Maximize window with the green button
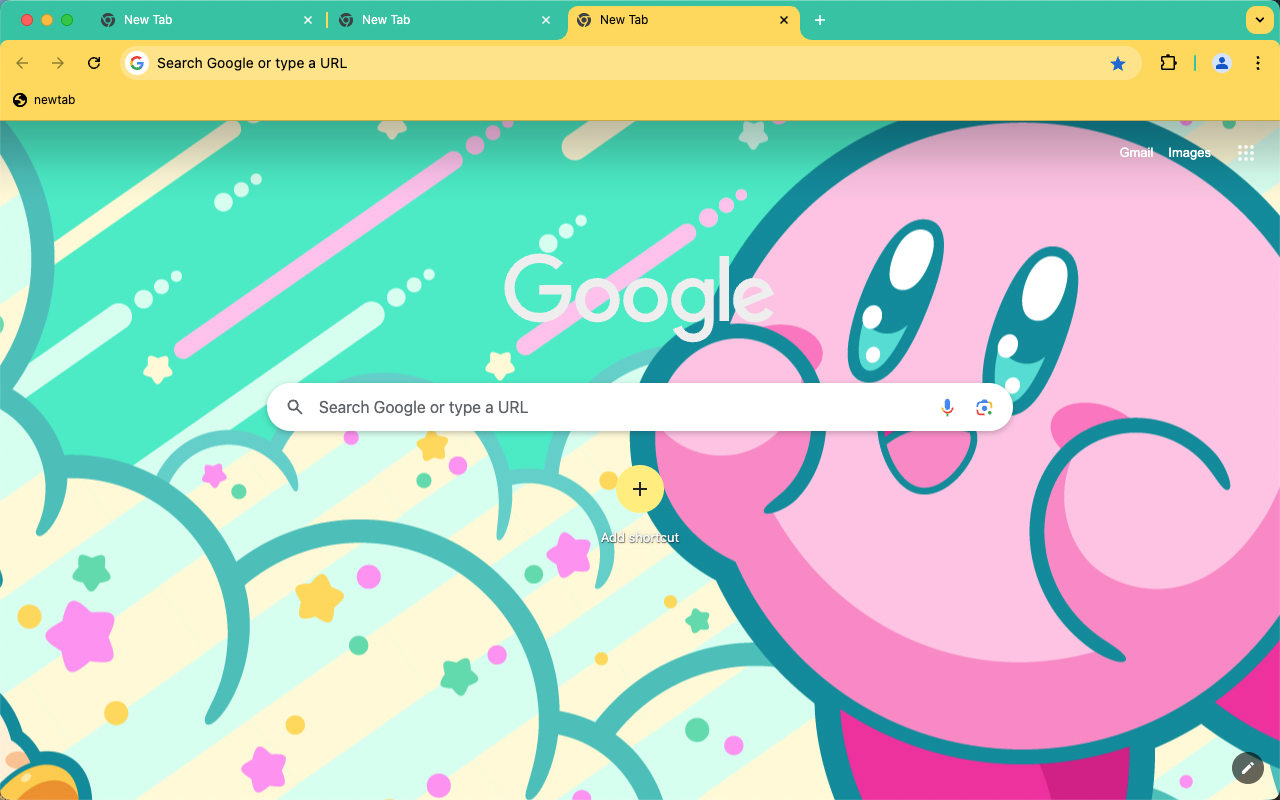The image size is (1280, 800). click(x=67, y=20)
